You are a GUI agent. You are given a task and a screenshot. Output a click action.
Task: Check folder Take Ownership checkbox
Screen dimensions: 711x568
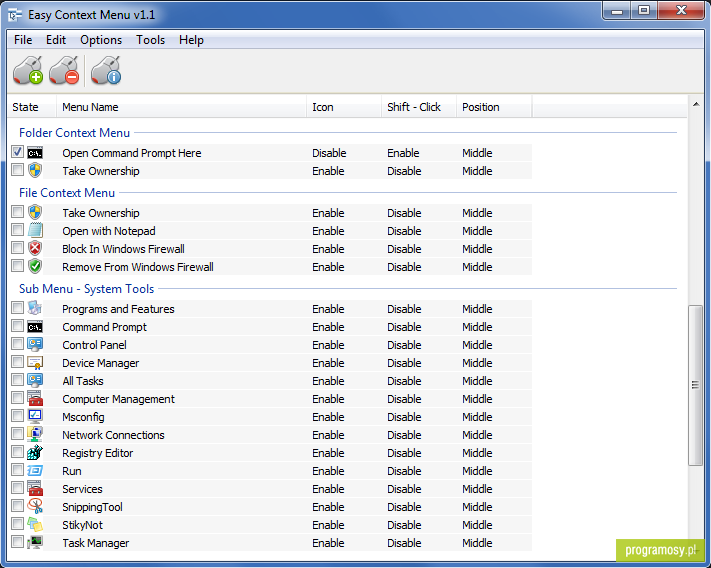point(17,170)
